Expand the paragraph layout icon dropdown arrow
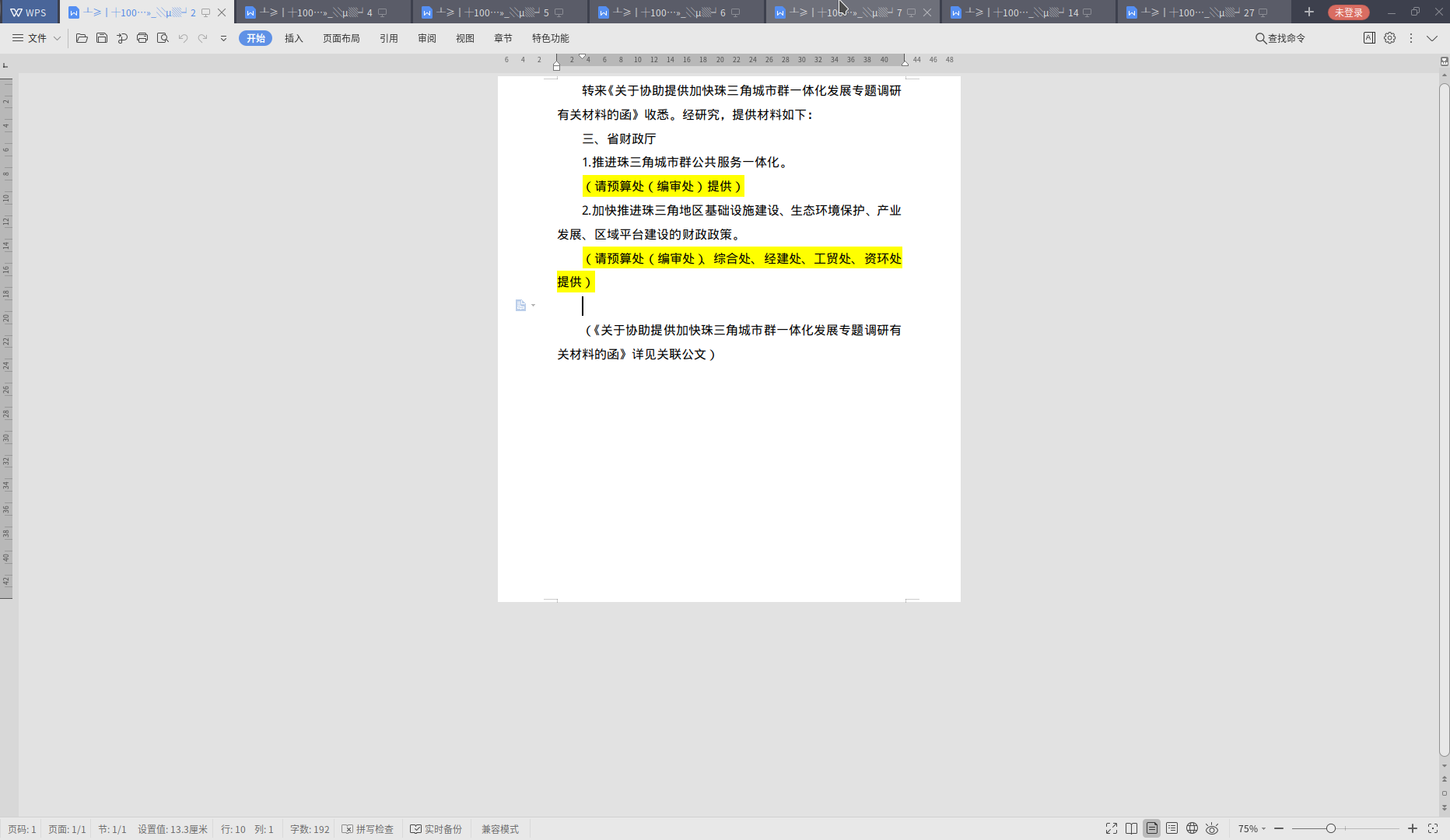This screenshot has width=1450, height=840. click(533, 306)
